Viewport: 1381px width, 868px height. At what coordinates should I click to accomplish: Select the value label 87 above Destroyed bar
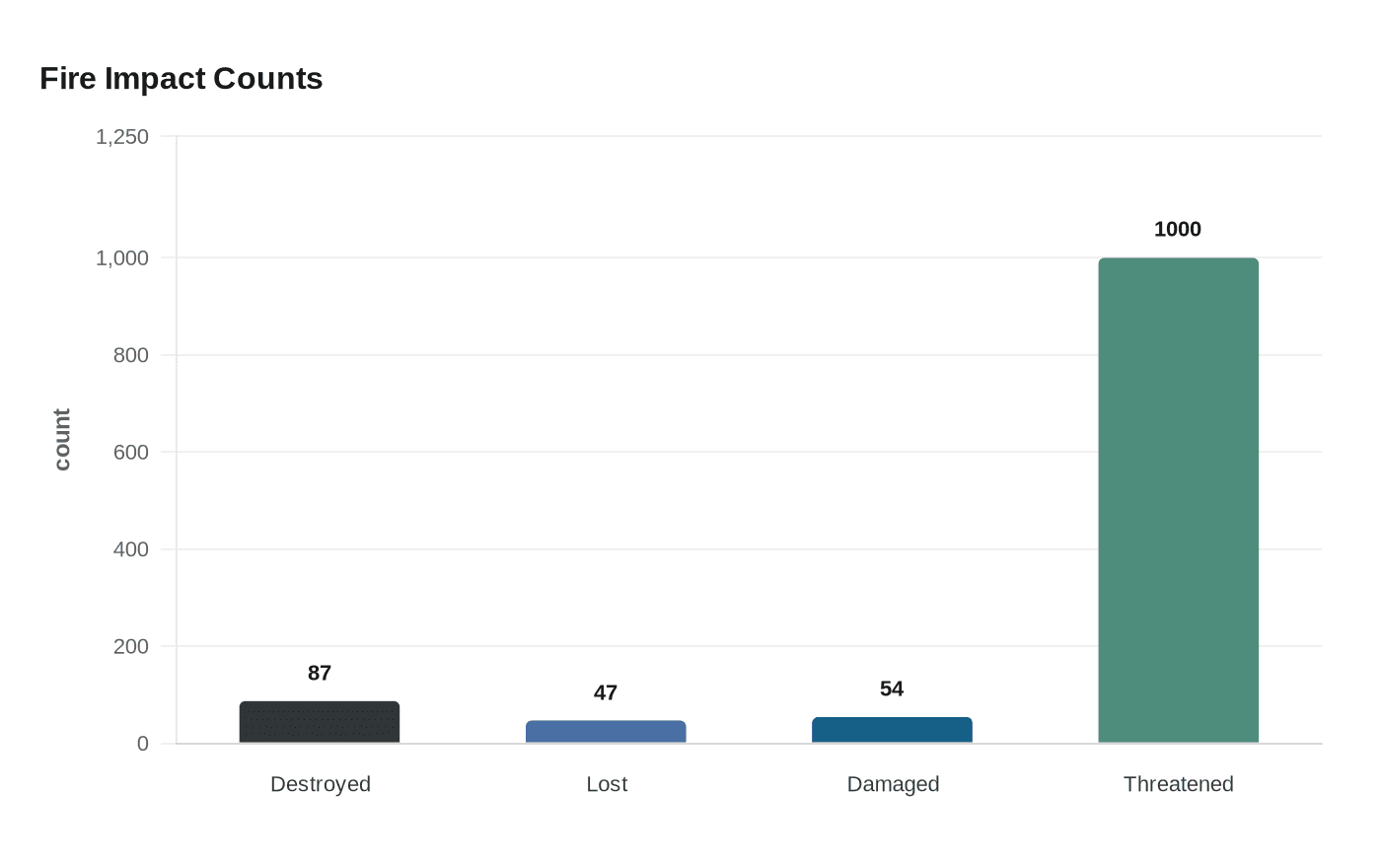pyautogui.click(x=319, y=673)
